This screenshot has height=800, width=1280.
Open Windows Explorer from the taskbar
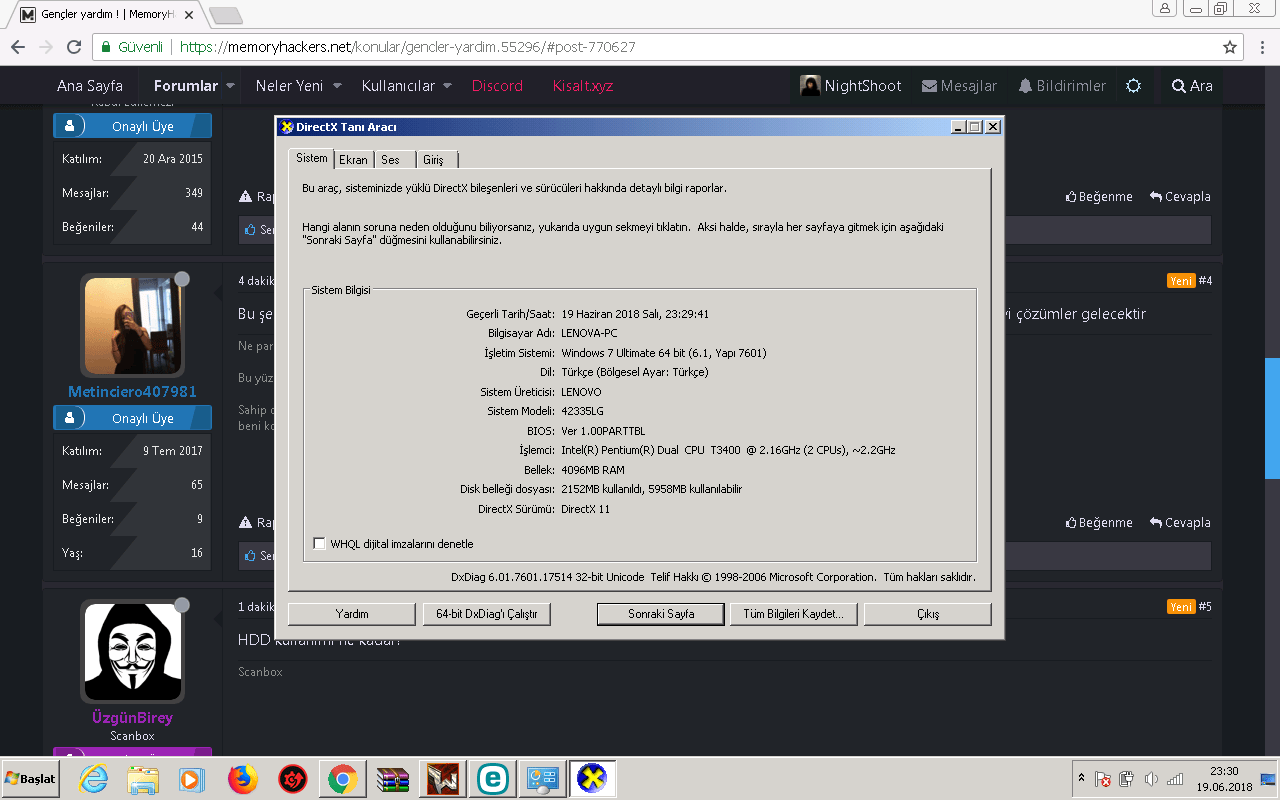pos(144,779)
